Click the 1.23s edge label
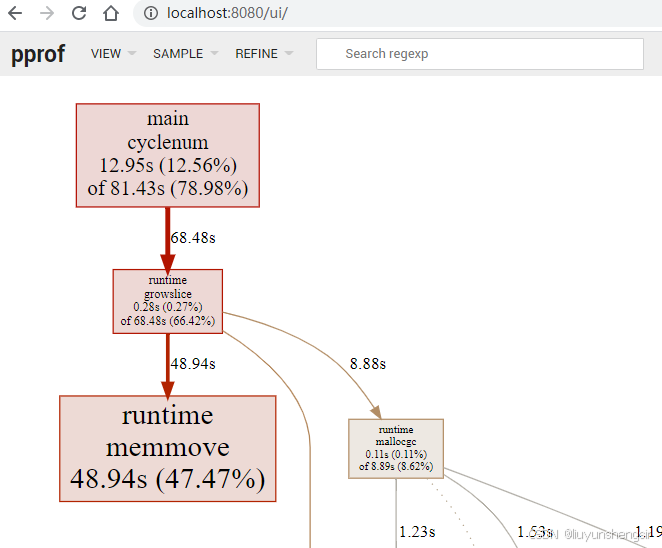The width and height of the screenshot is (662, 548). pos(417,532)
